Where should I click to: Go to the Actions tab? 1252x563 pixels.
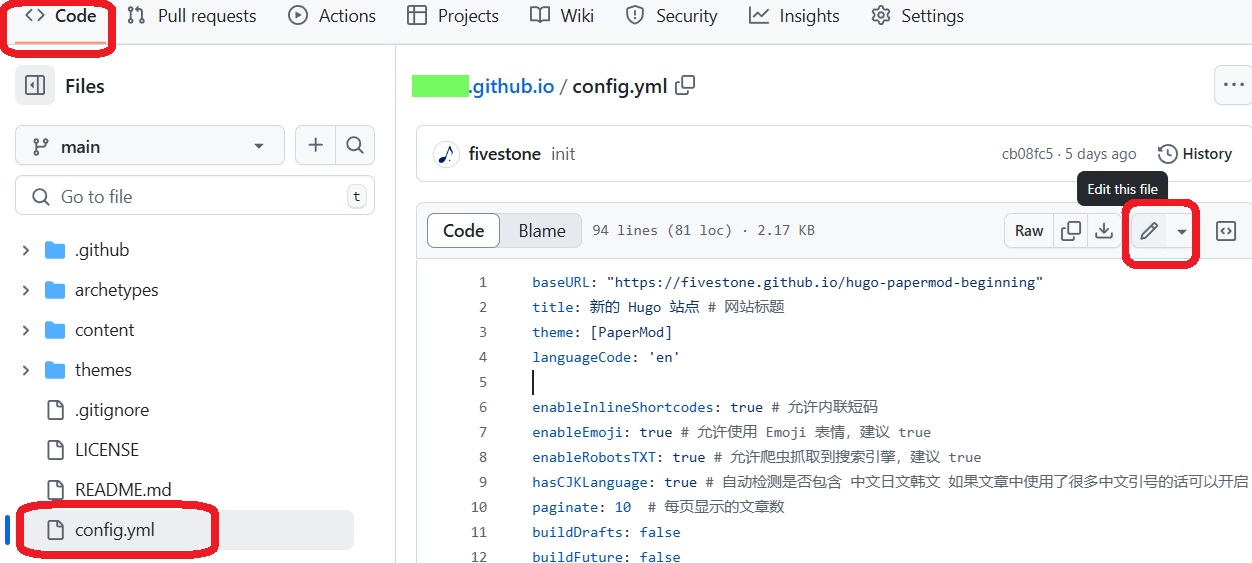[x=332, y=16]
